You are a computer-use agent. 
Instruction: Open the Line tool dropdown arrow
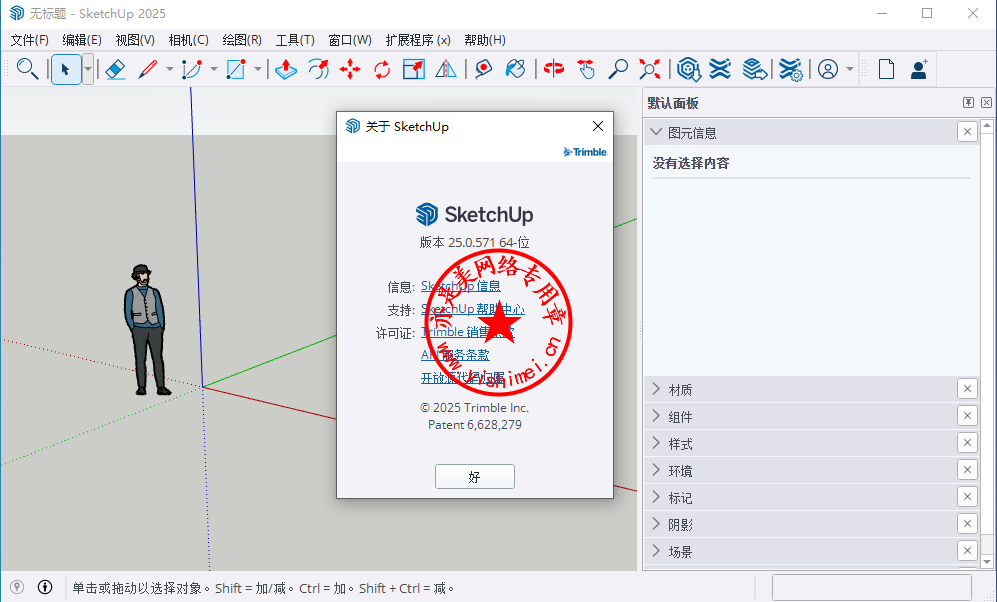(169, 69)
